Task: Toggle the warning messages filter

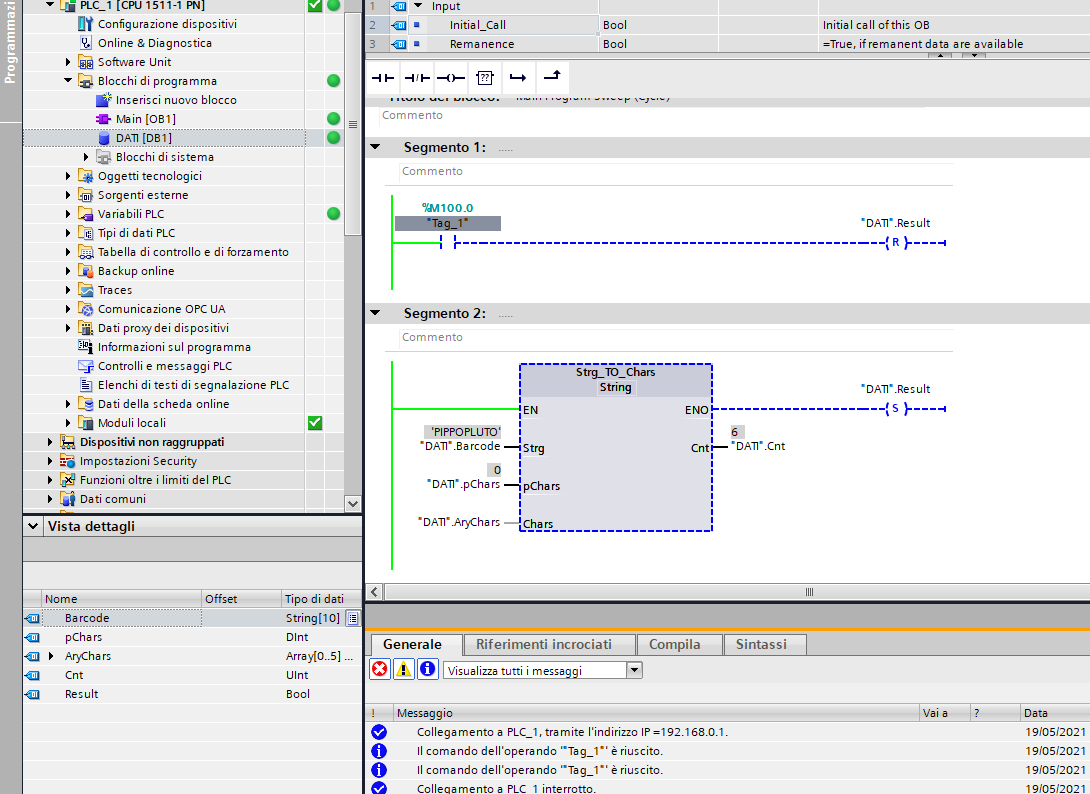Action: [x=403, y=670]
